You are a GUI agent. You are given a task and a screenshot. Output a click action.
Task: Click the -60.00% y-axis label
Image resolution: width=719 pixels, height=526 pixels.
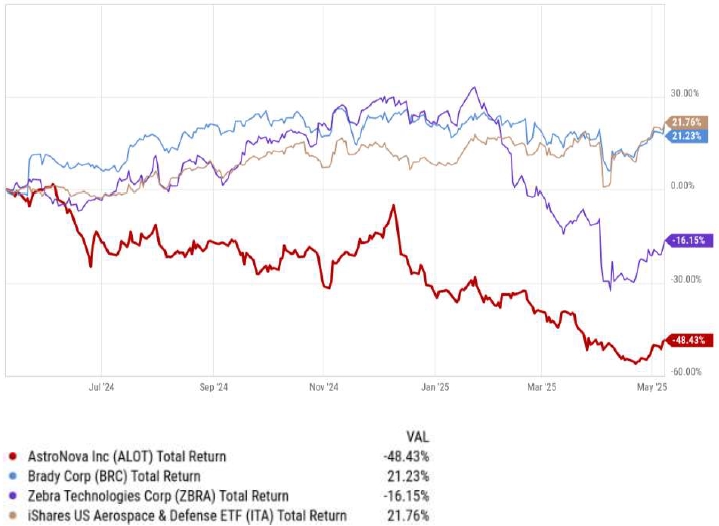684,371
